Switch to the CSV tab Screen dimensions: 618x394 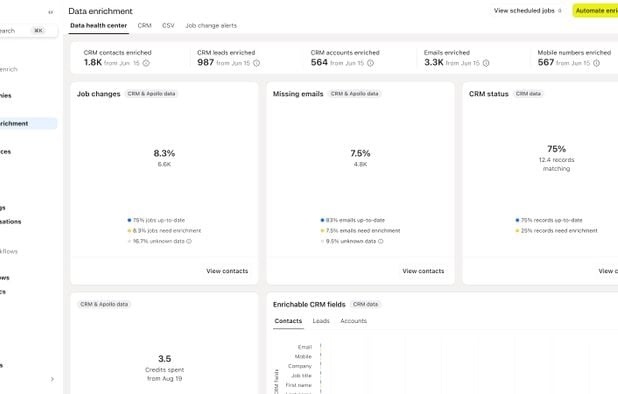coord(168,26)
